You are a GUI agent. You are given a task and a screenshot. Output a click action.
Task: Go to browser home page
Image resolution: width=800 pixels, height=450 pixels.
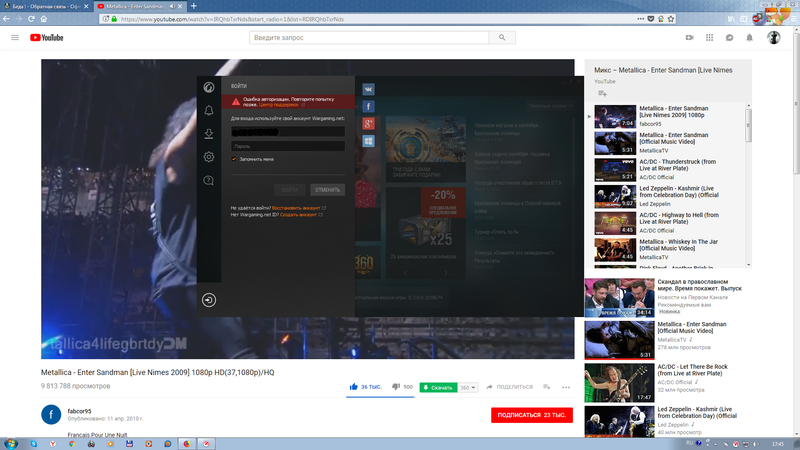pos(44,19)
